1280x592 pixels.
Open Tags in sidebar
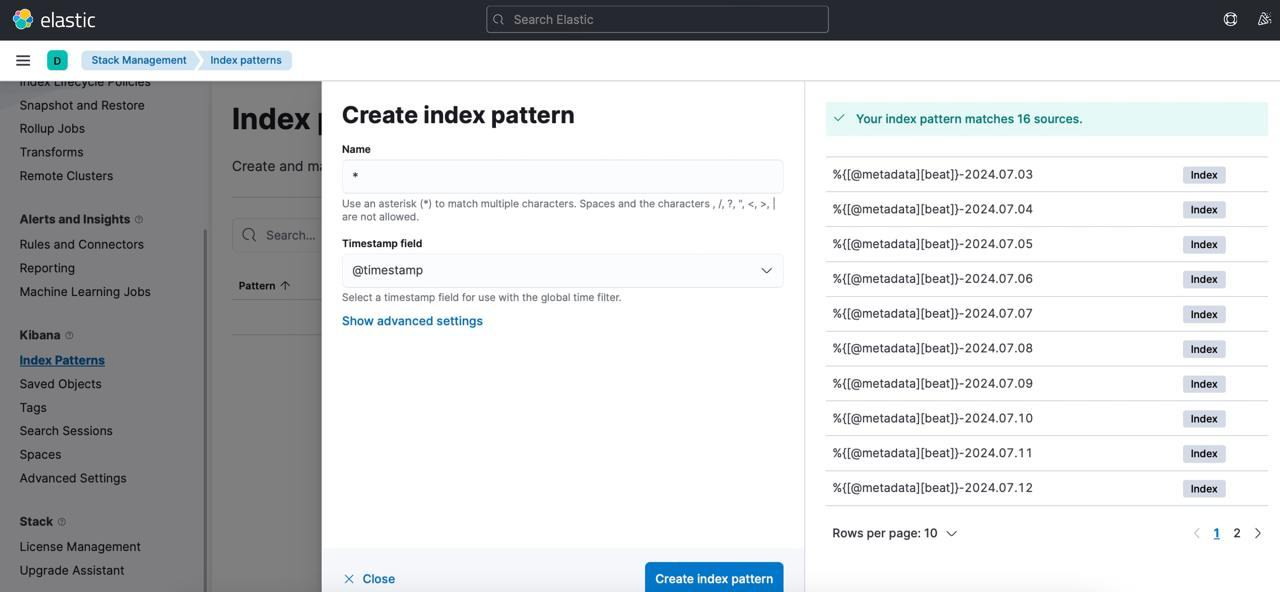pyautogui.click(x=33, y=408)
